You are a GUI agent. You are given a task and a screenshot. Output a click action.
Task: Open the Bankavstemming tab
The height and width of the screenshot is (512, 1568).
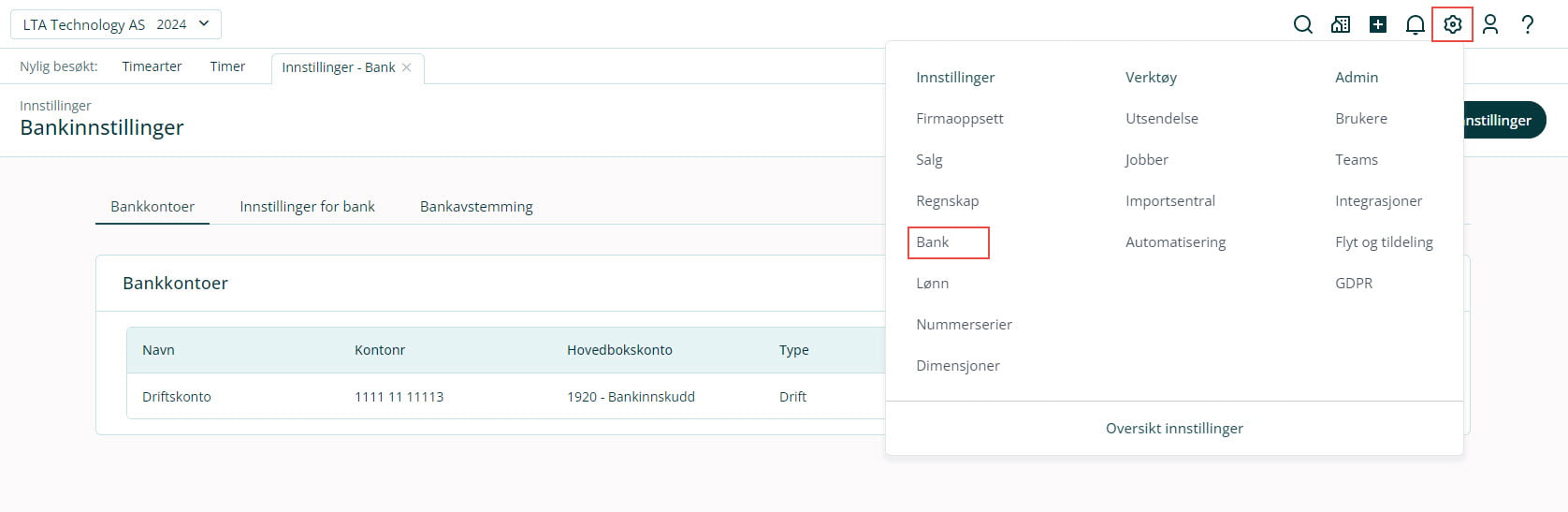[476, 207]
